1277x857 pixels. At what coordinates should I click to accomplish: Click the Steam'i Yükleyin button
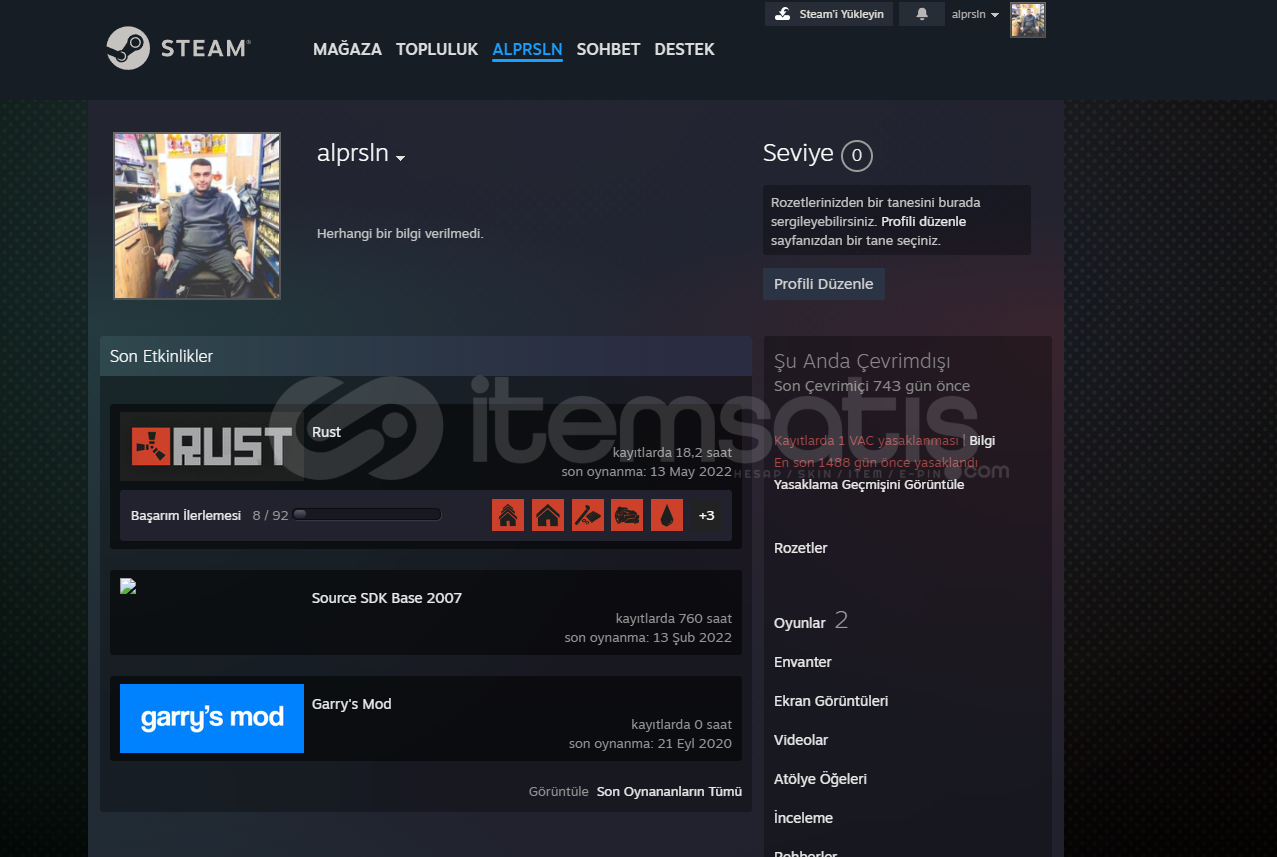pos(829,14)
